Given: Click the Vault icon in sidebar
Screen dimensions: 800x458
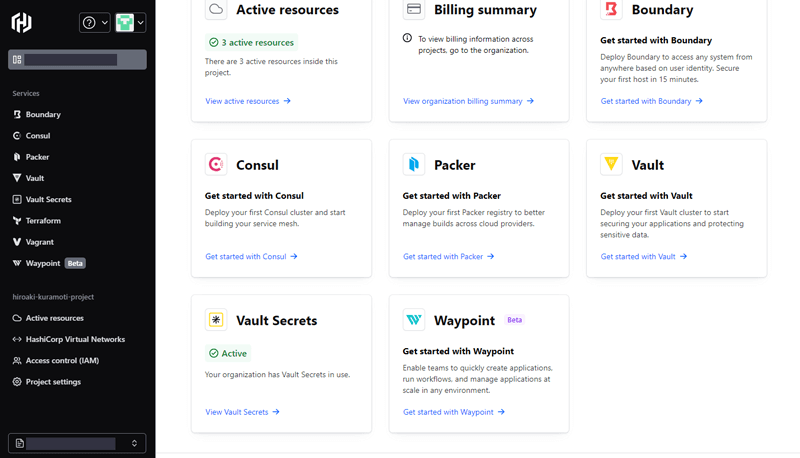Looking at the screenshot, I should [x=17, y=178].
